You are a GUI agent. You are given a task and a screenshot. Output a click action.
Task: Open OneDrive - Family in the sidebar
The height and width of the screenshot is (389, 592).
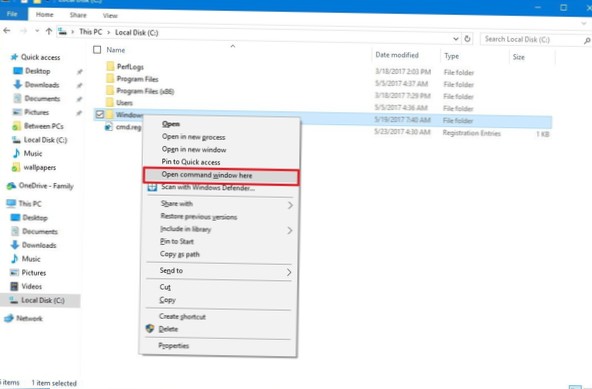tap(46, 186)
